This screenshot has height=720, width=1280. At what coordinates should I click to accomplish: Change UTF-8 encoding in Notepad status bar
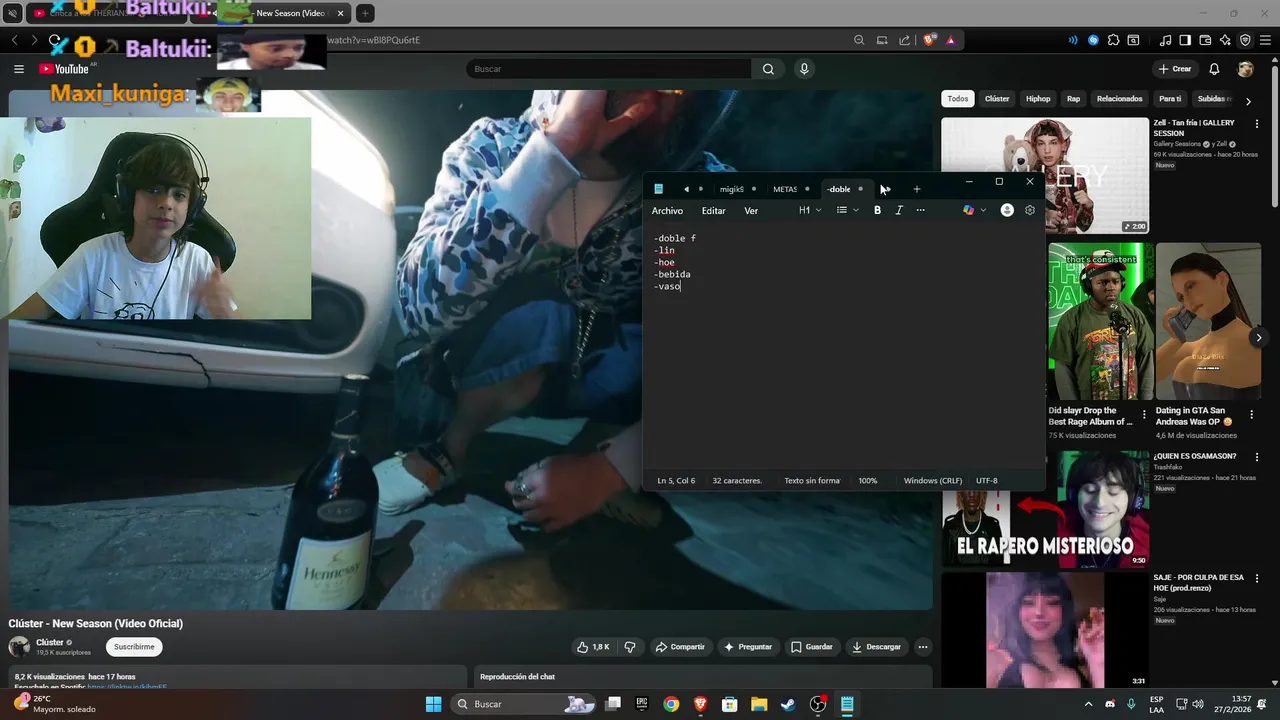(x=987, y=481)
